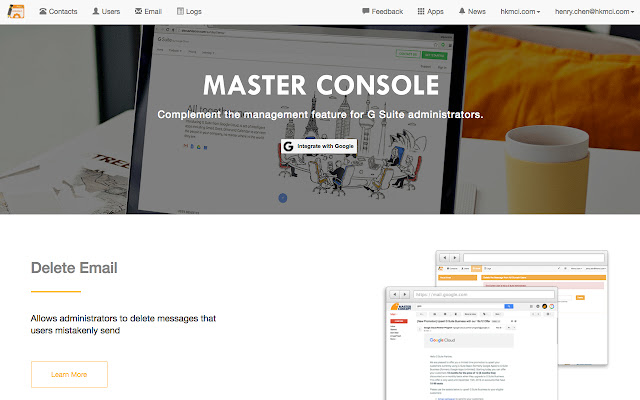The width and height of the screenshot is (640, 400).
Task: Click the Gmail screenshot thumbnail
Action: pyautogui.click(x=471, y=343)
